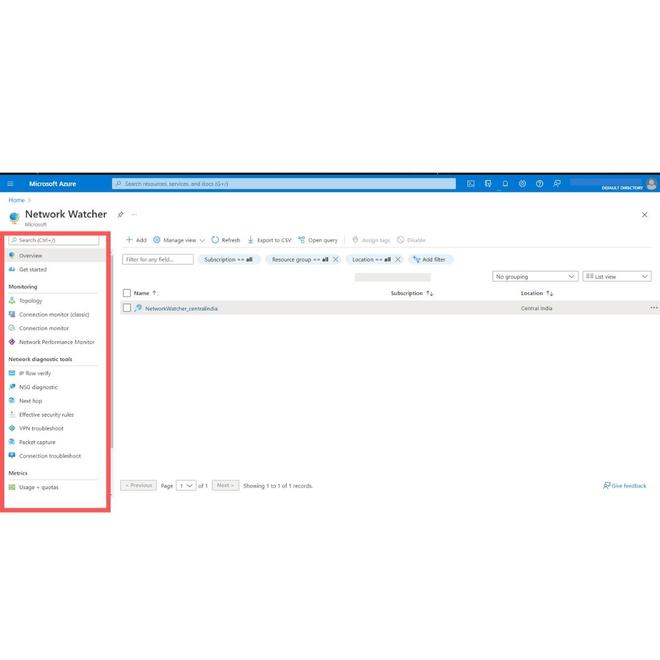Screen dimensions: 660x660
Task: Close the Network Watcher blade
Action: tap(644, 215)
